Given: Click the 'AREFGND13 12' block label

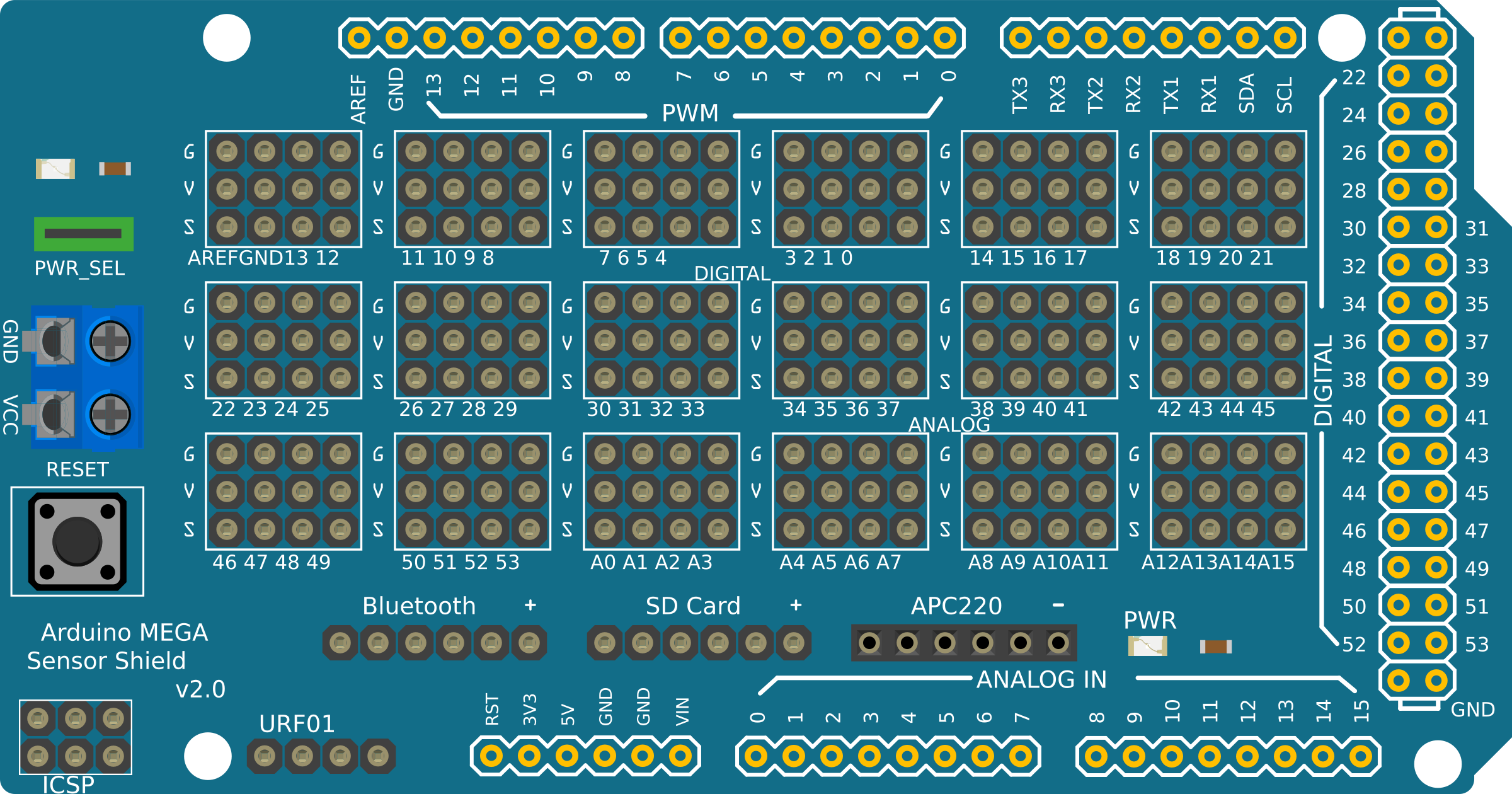Looking at the screenshot, I should [x=263, y=258].
